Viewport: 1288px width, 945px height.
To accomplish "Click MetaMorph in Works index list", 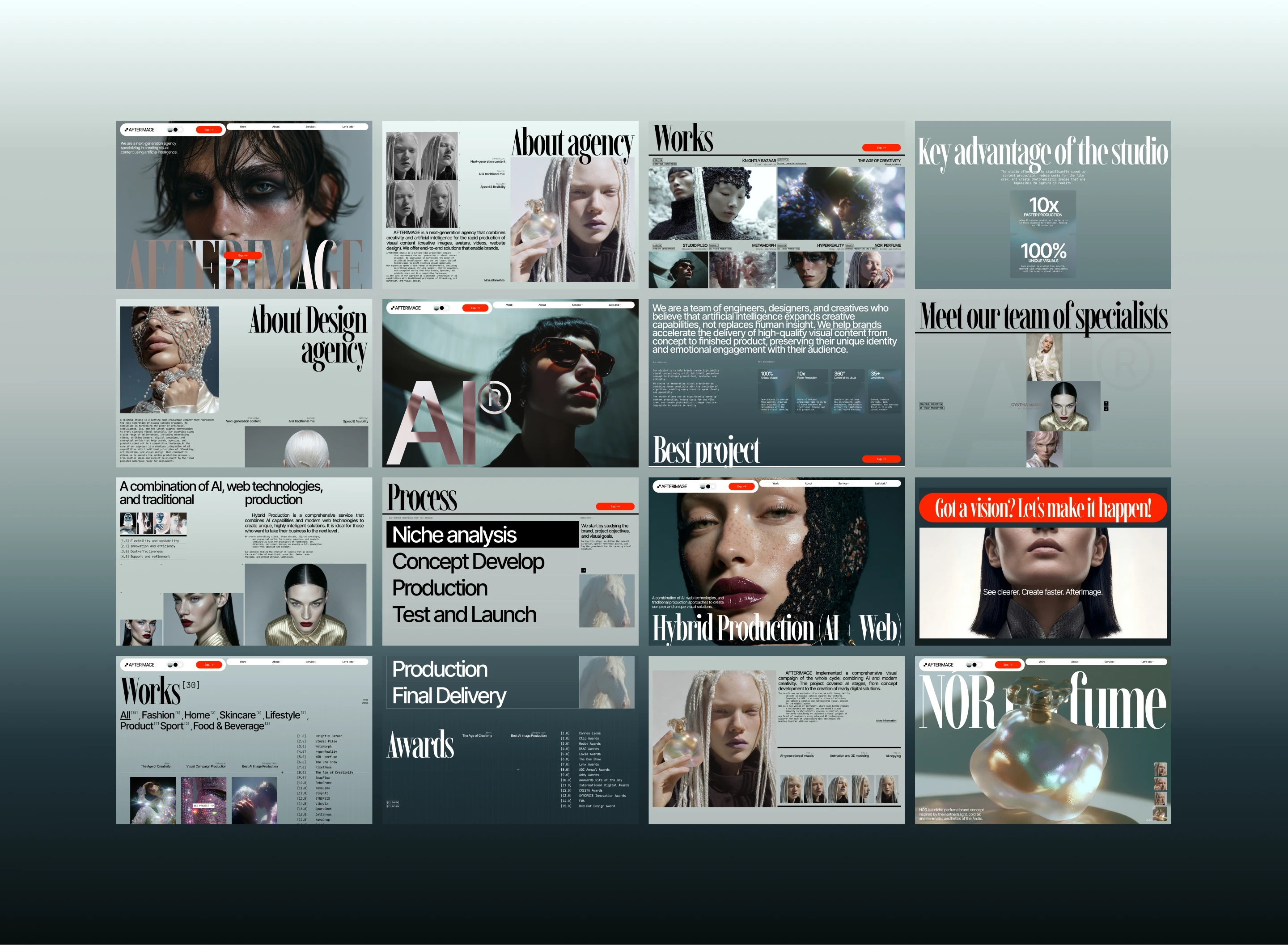I will 323,747.
